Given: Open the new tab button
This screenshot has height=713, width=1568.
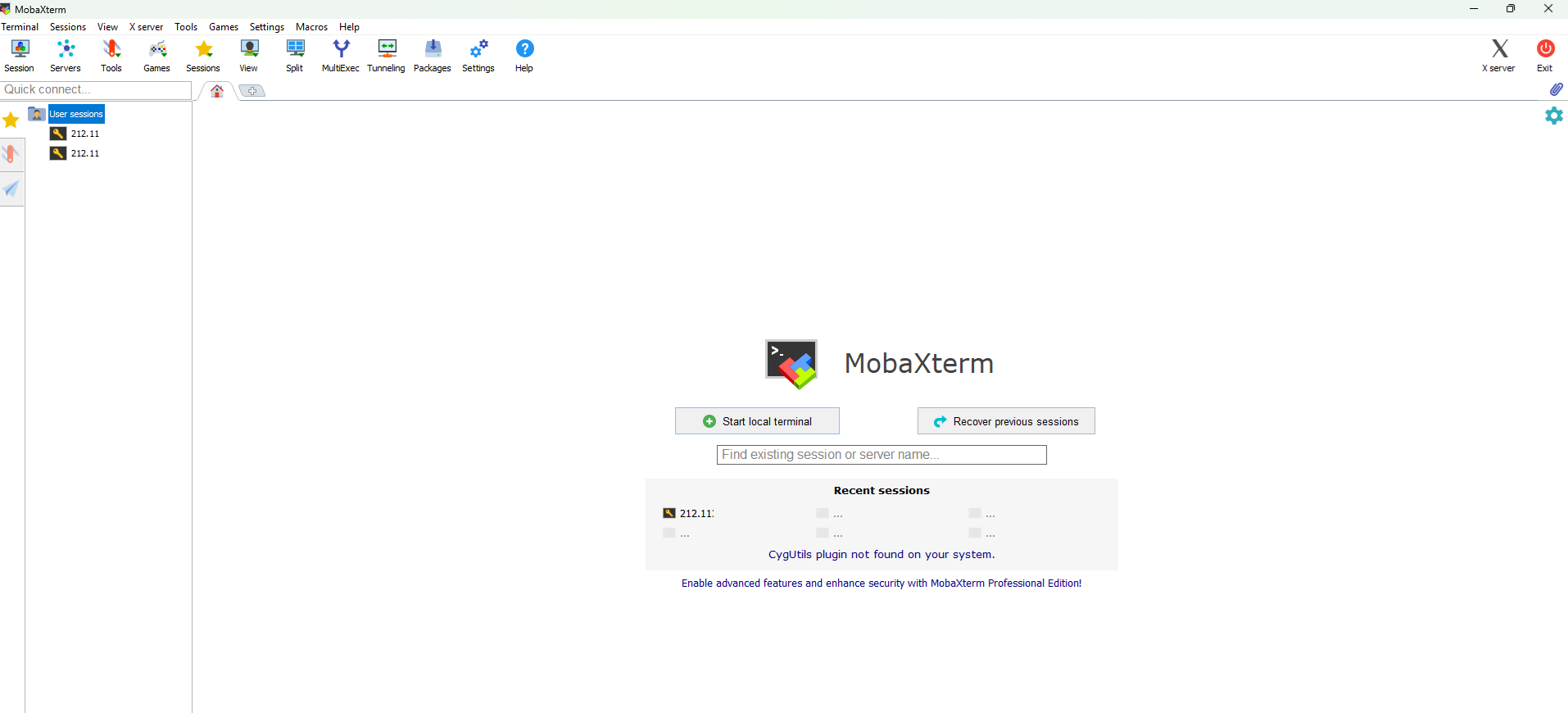Looking at the screenshot, I should coord(252,91).
